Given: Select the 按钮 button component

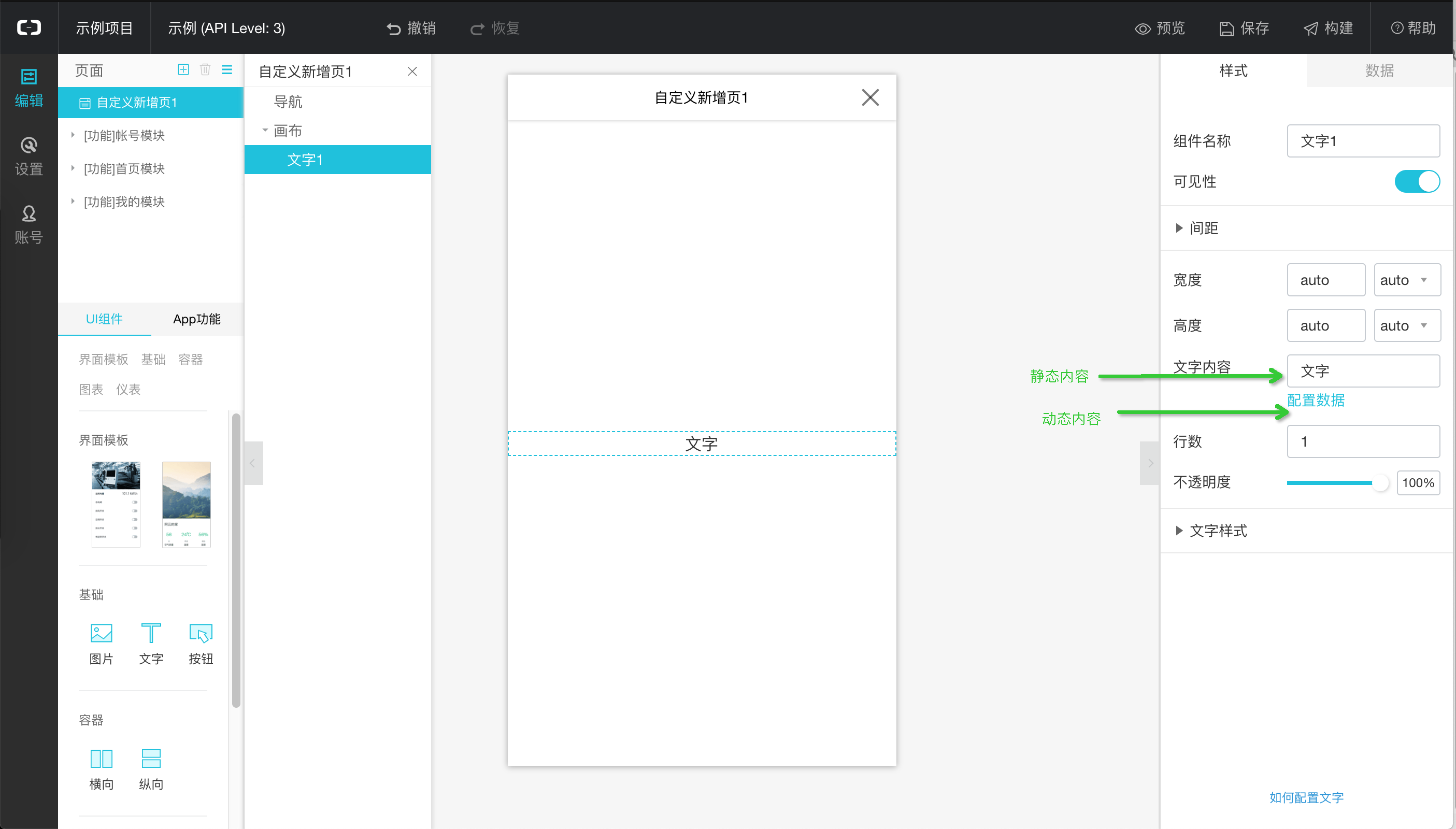Looking at the screenshot, I should pos(201,644).
